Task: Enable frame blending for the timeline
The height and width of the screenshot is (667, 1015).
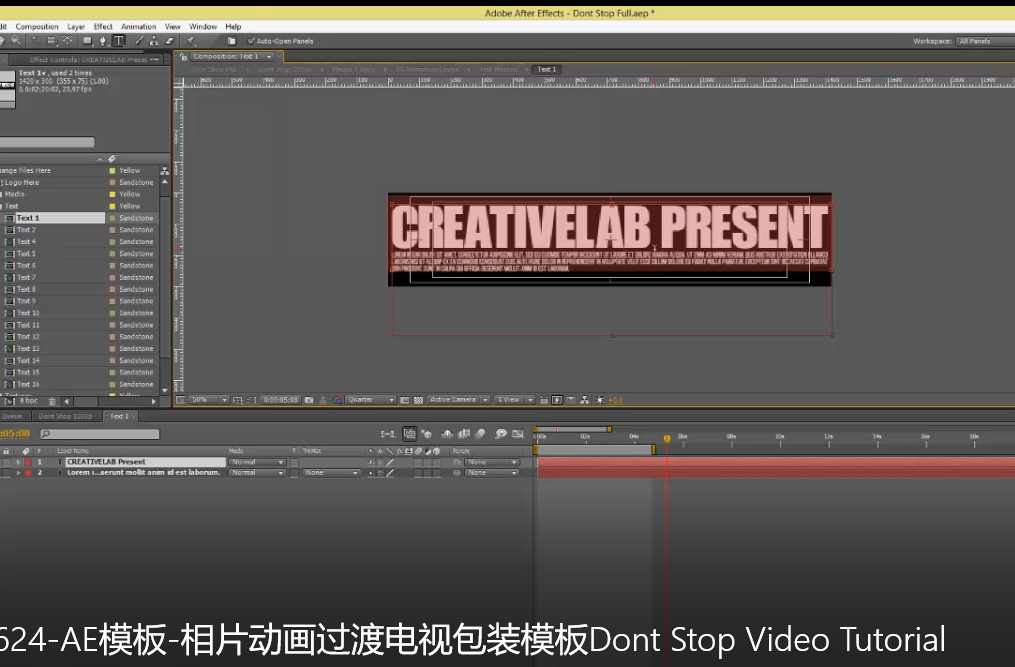Action: coord(464,434)
